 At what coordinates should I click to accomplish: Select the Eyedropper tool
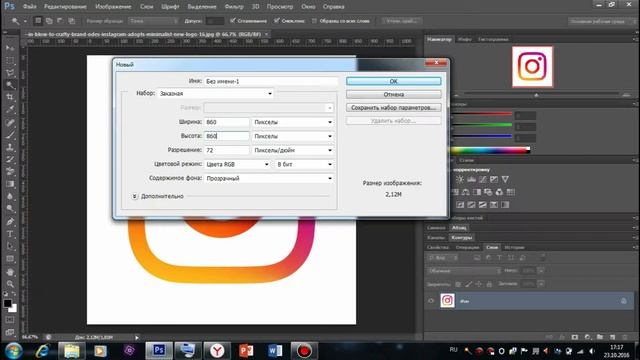pos(10,109)
